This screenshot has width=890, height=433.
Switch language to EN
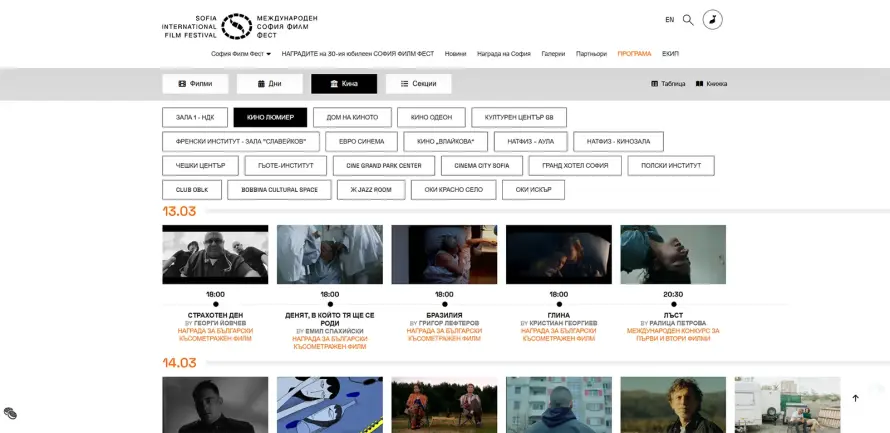point(670,20)
